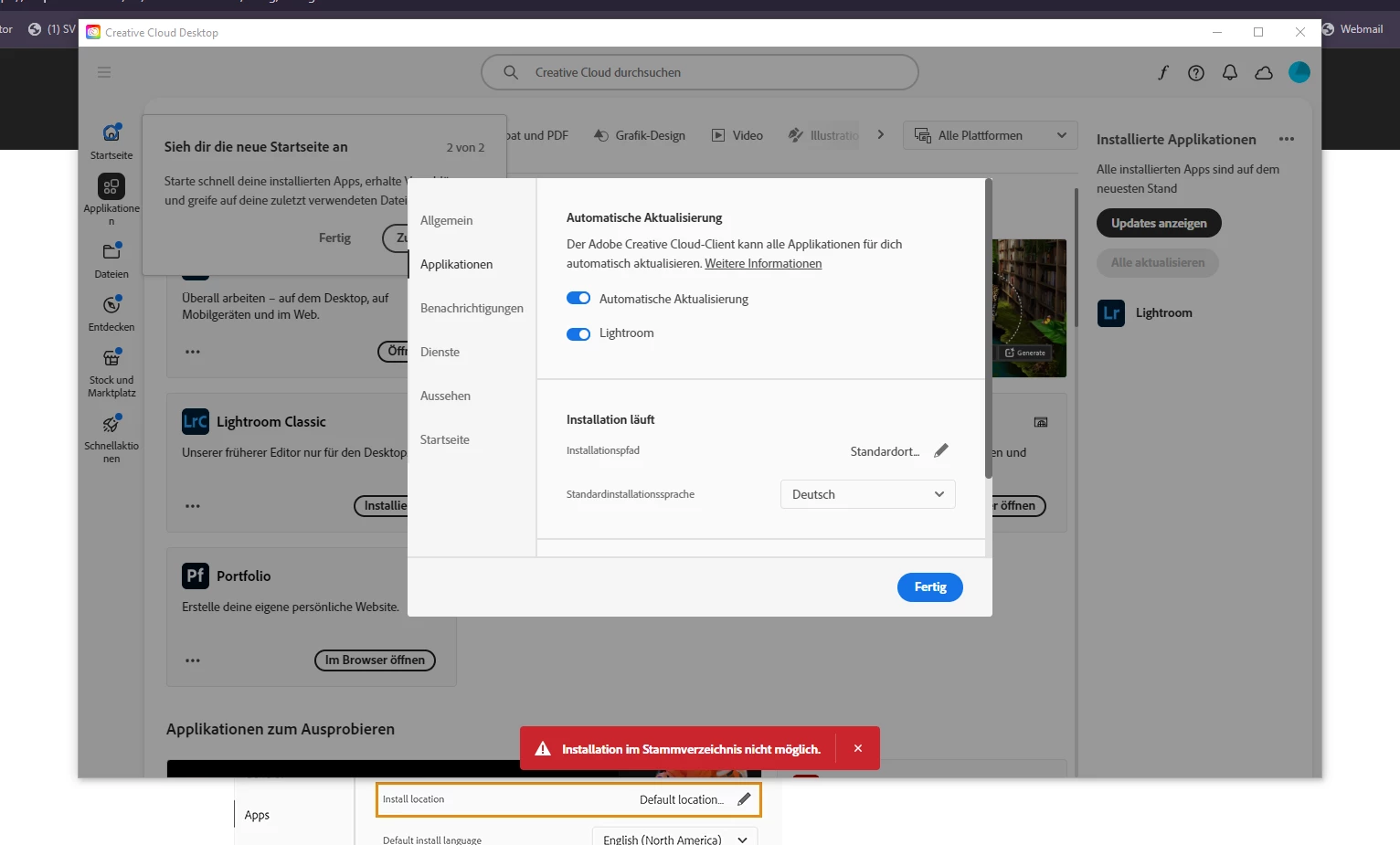Open the three-dot menu on Portfolio card
Screen dimensions: 1400x845
pyautogui.click(x=193, y=660)
